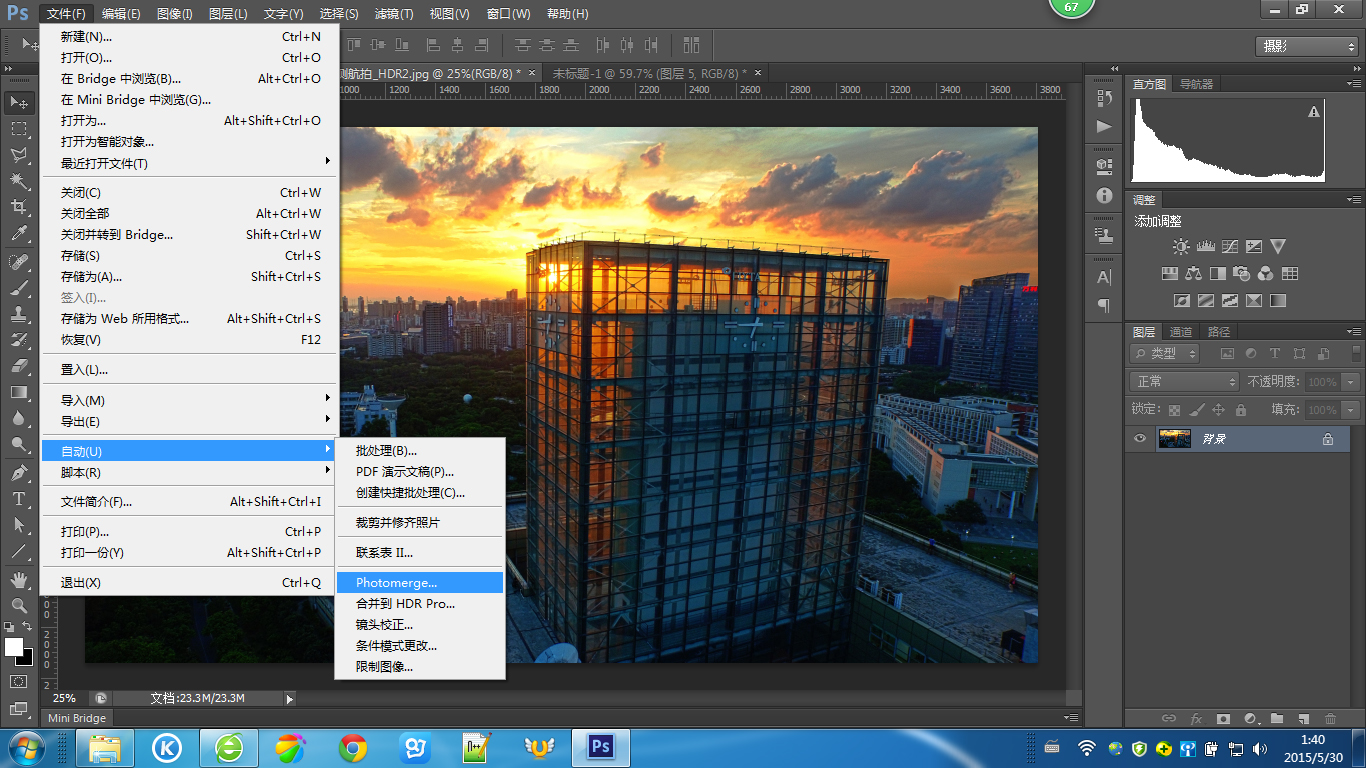Select the Clone Stamp tool
Image resolution: width=1366 pixels, height=768 pixels.
point(19,314)
